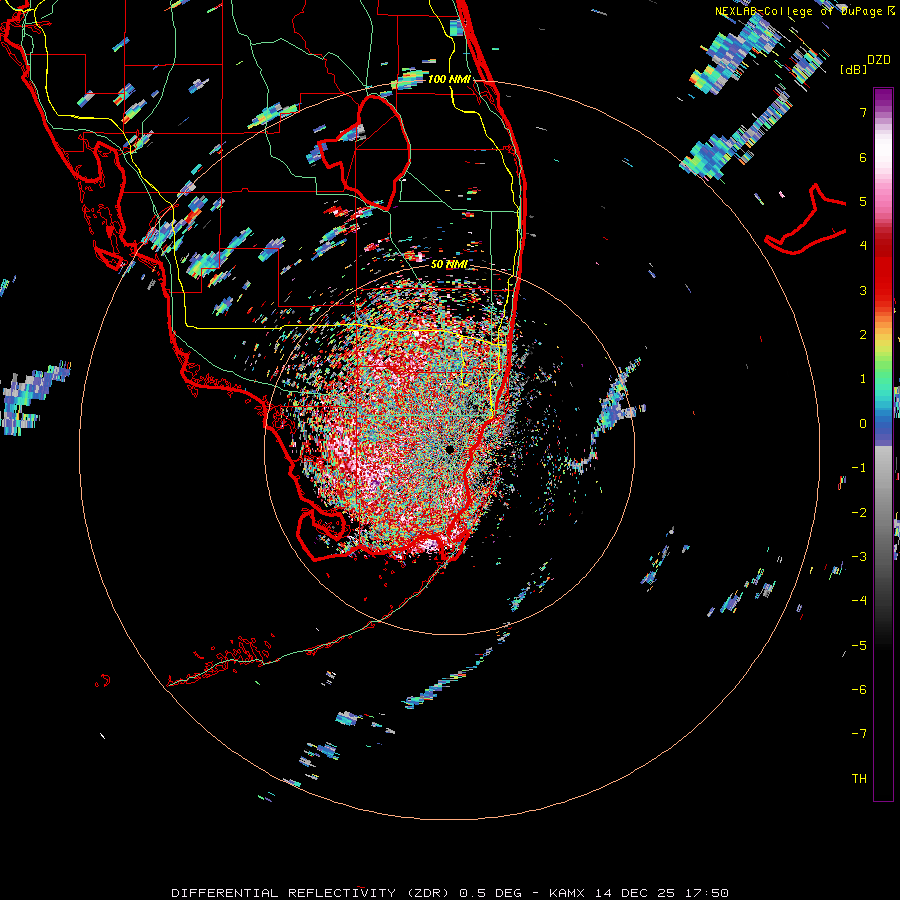Click the 1 value on color scale
The height and width of the screenshot is (900, 900).
click(x=863, y=379)
